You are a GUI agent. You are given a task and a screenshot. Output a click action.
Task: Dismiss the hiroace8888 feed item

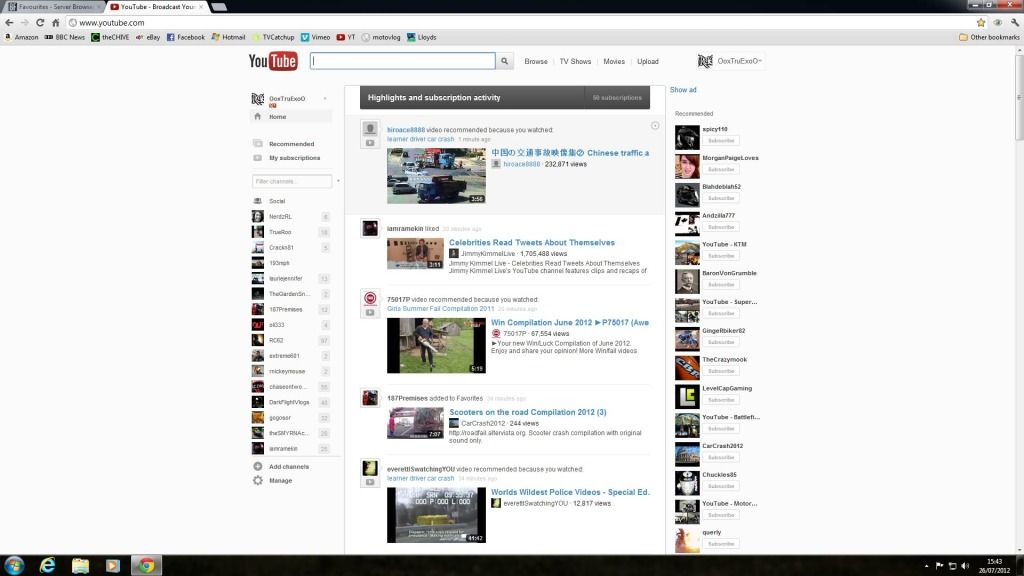655,126
